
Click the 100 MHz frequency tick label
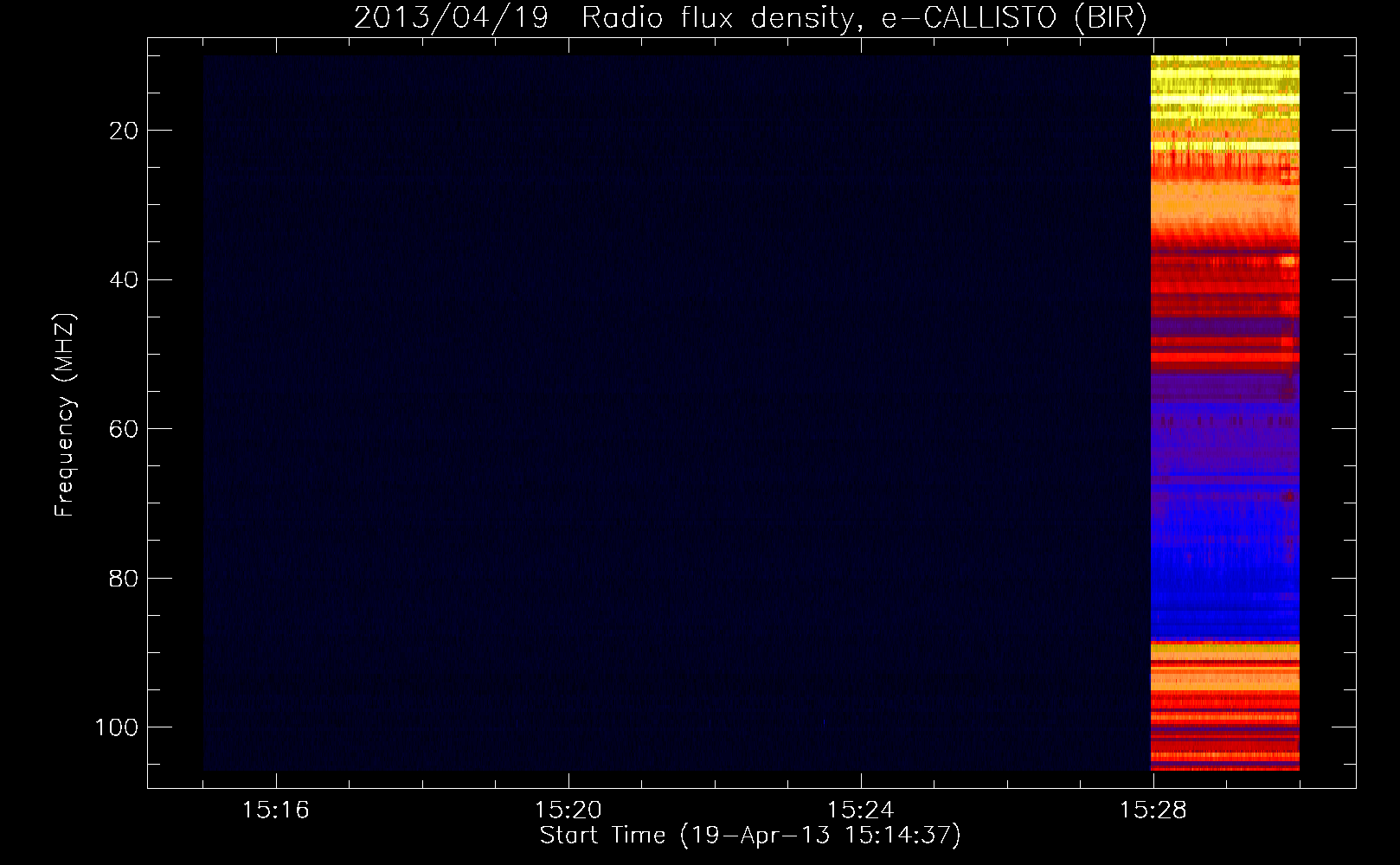click(x=117, y=727)
